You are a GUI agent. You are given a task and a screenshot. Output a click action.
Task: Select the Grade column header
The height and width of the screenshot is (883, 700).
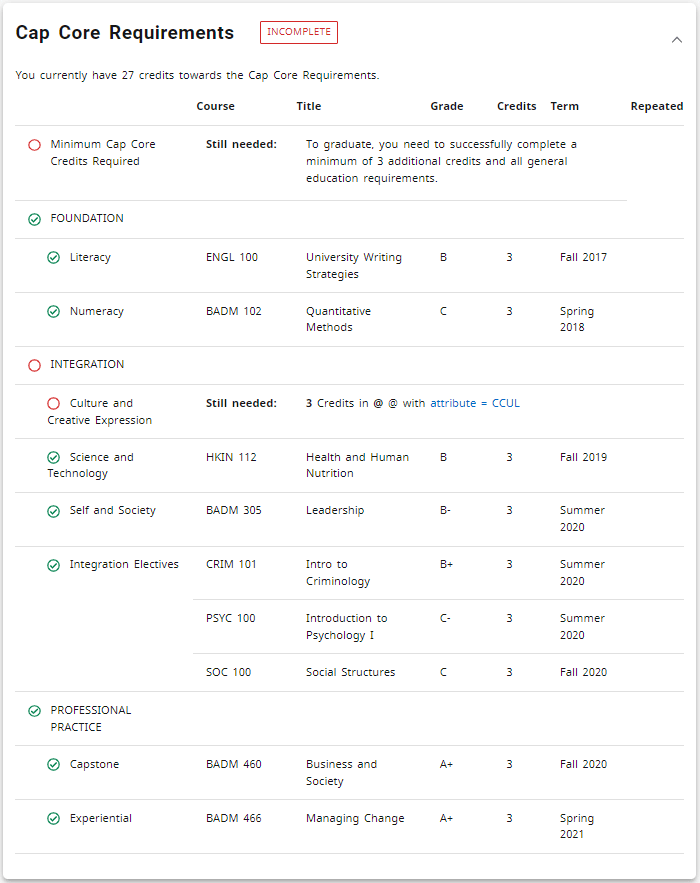[x=447, y=106]
